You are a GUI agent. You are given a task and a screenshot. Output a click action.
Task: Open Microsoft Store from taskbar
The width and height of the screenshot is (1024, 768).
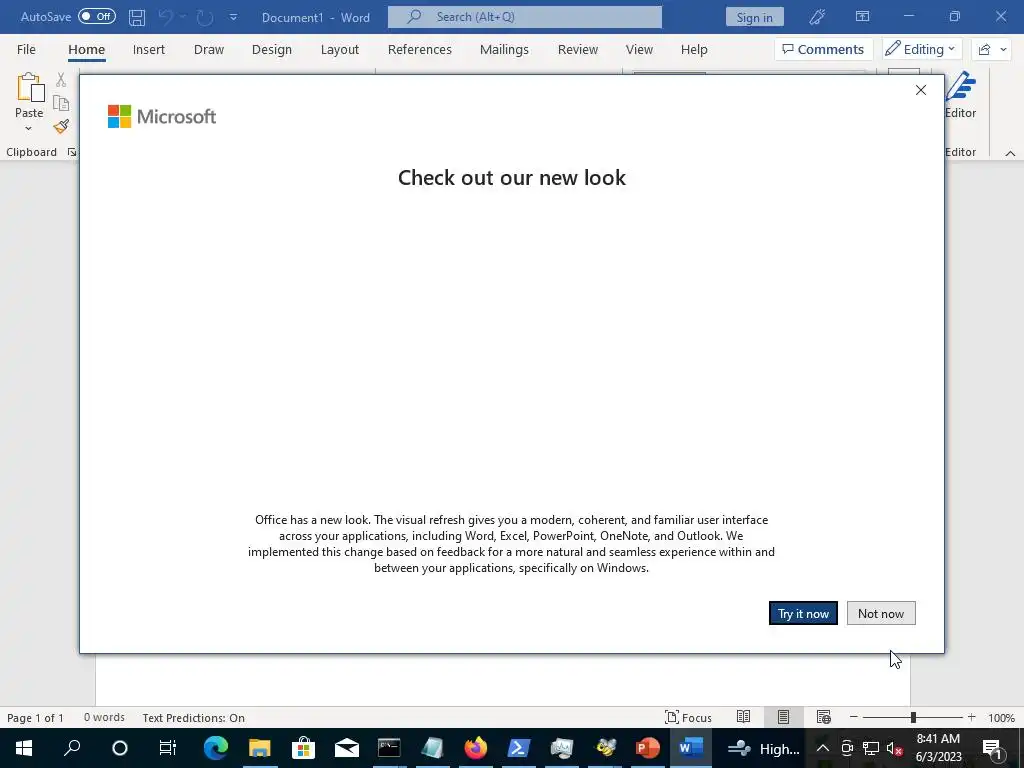click(303, 748)
